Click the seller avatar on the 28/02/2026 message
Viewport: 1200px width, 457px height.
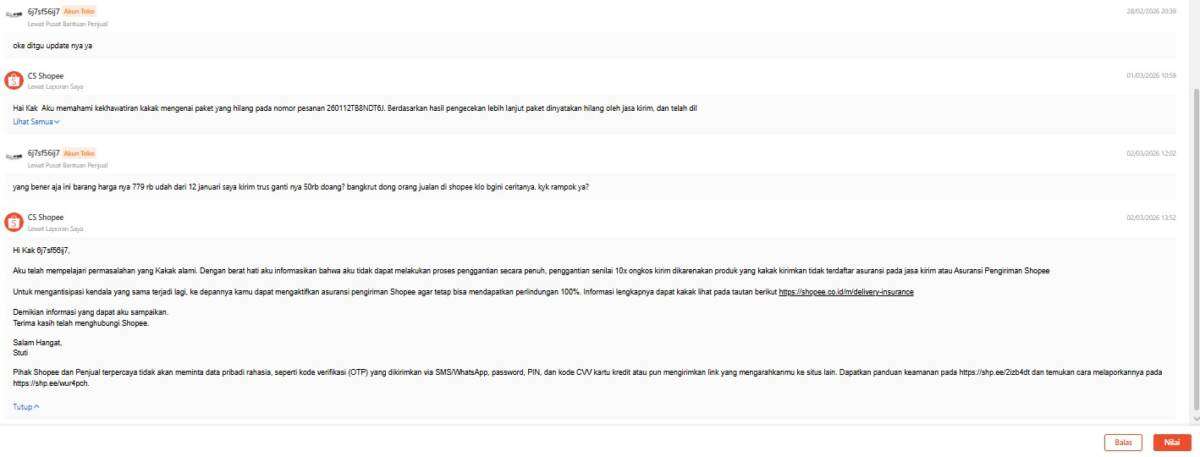14,15
